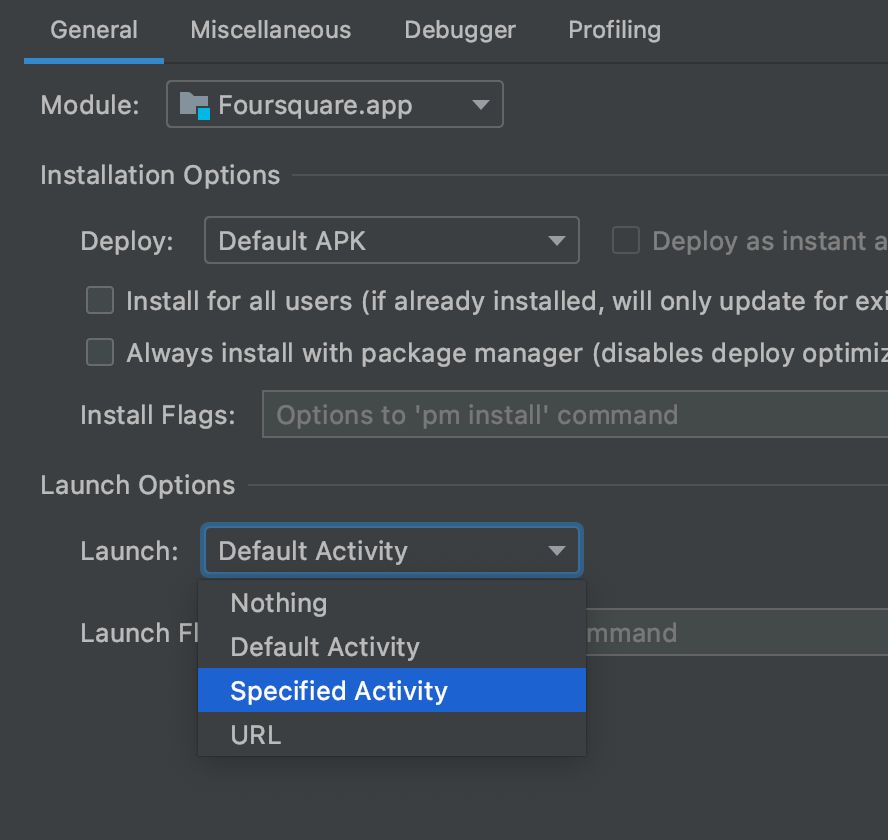Select URL from the launch options
This screenshot has height=840, width=888.
[x=392, y=734]
